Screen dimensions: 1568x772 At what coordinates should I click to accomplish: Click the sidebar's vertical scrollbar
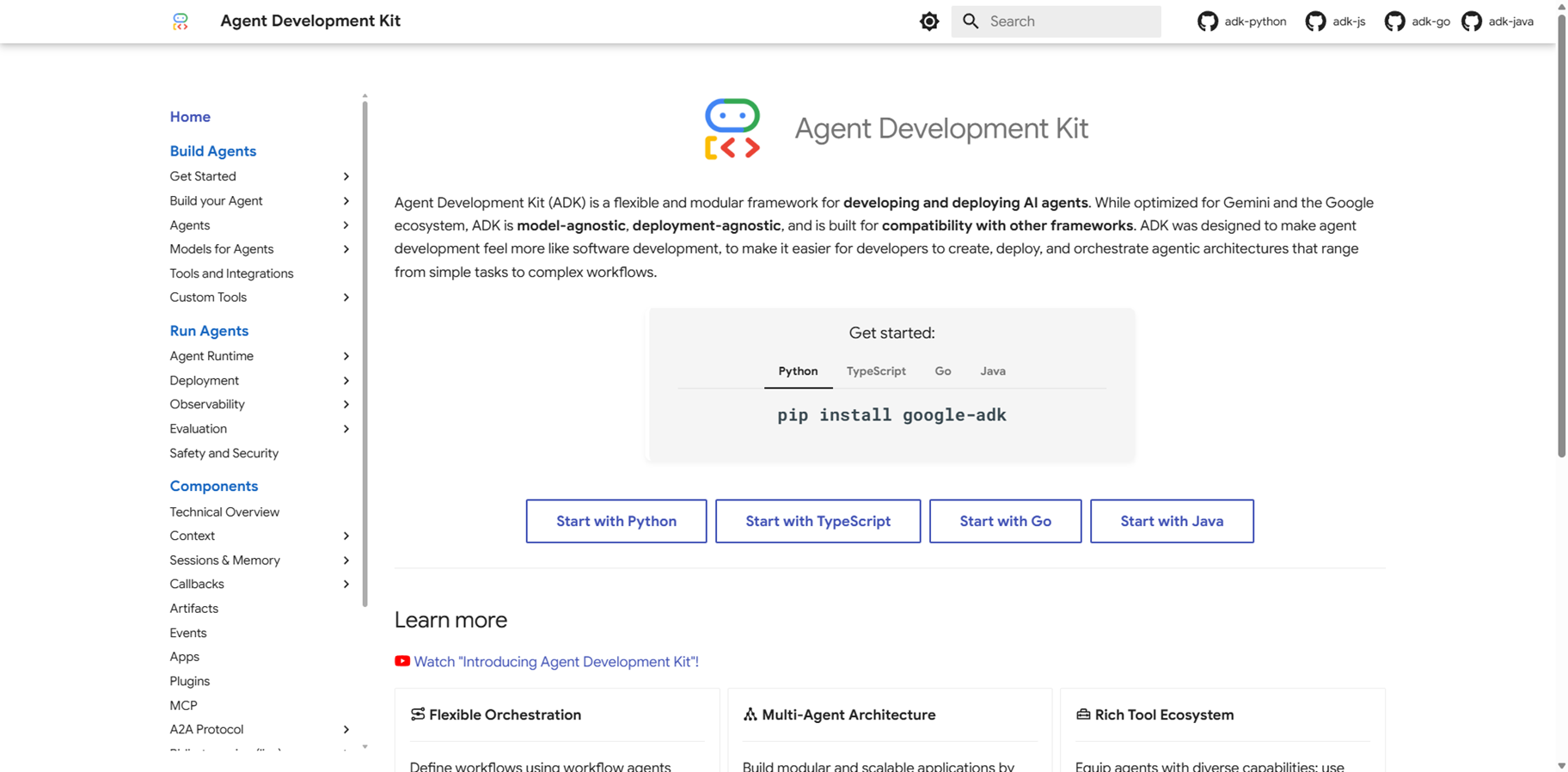click(365, 354)
